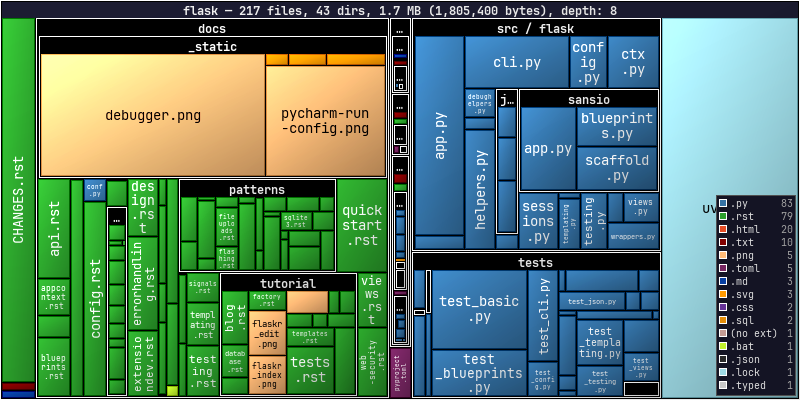This screenshot has width=800, height=400.
Task: Select the ctx.py block
Action: click(x=633, y=62)
